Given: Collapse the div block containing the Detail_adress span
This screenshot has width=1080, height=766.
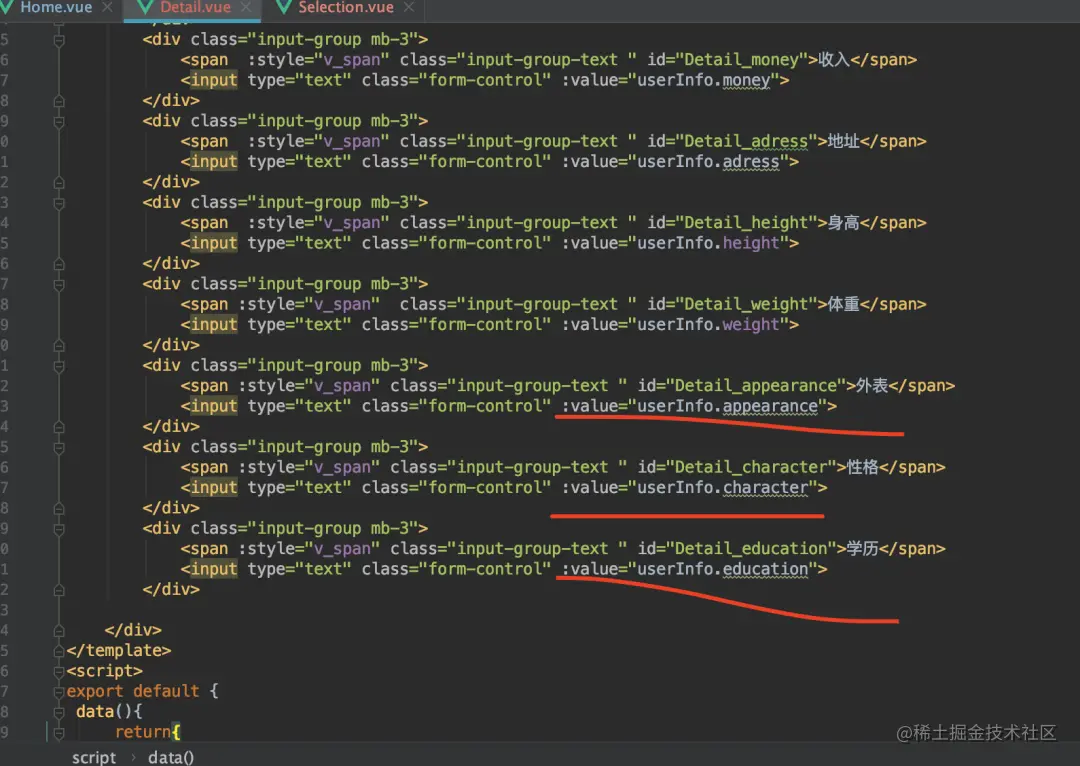Looking at the screenshot, I should (59, 121).
